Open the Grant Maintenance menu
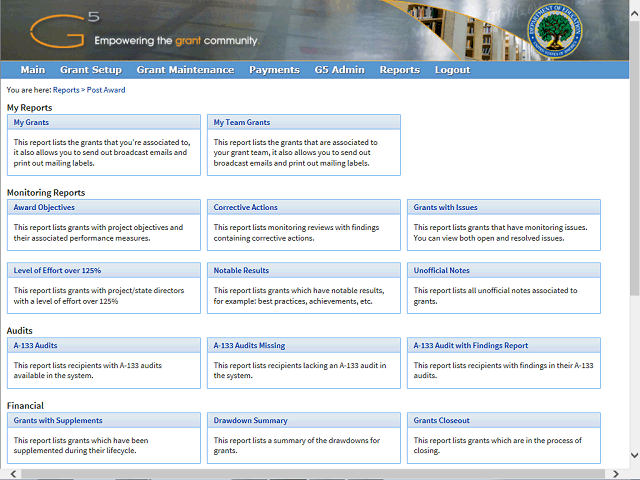This screenshot has width=640, height=480. point(185,70)
